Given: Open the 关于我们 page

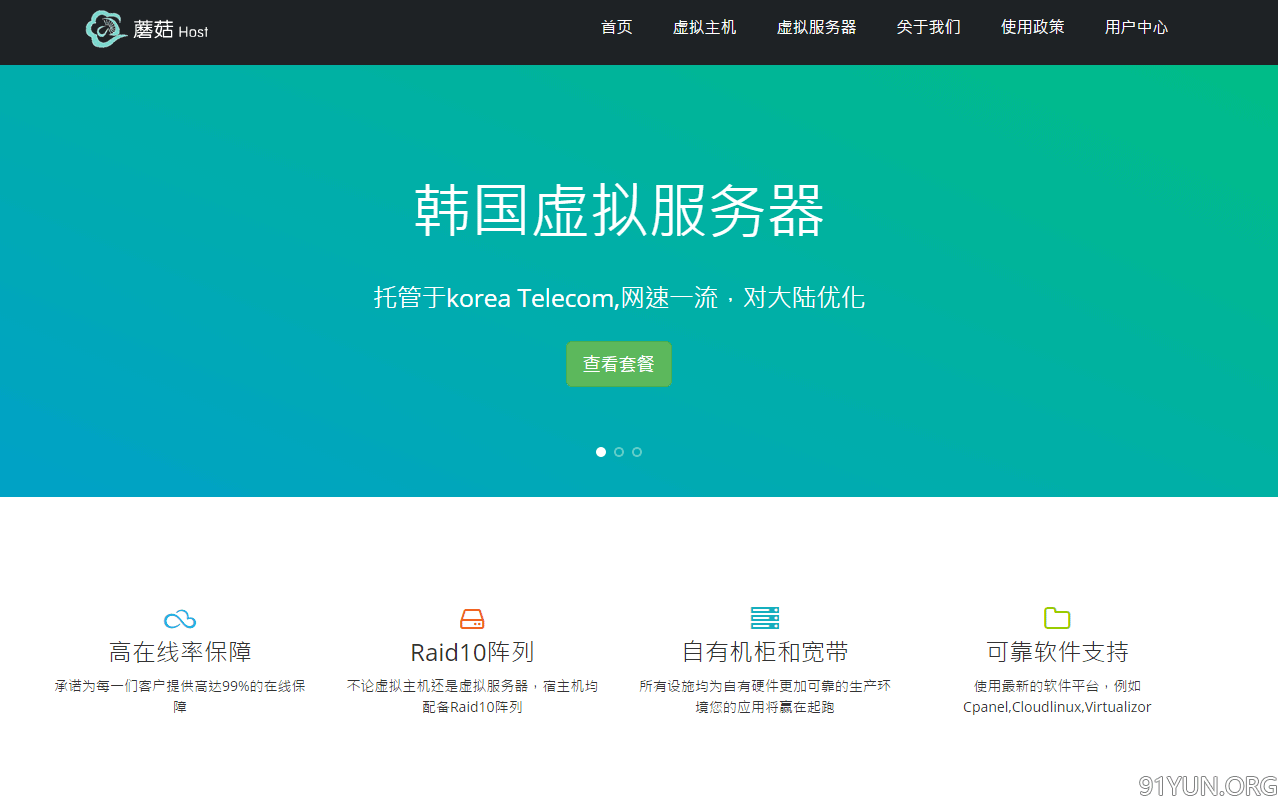Looking at the screenshot, I should pos(929,27).
